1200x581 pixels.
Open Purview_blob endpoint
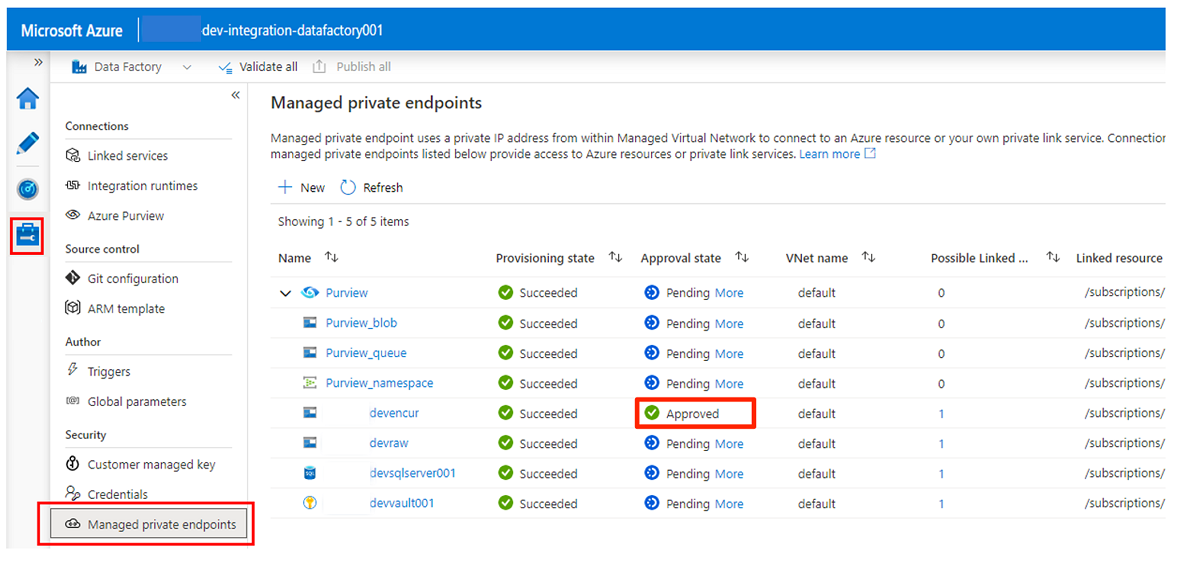click(x=361, y=324)
